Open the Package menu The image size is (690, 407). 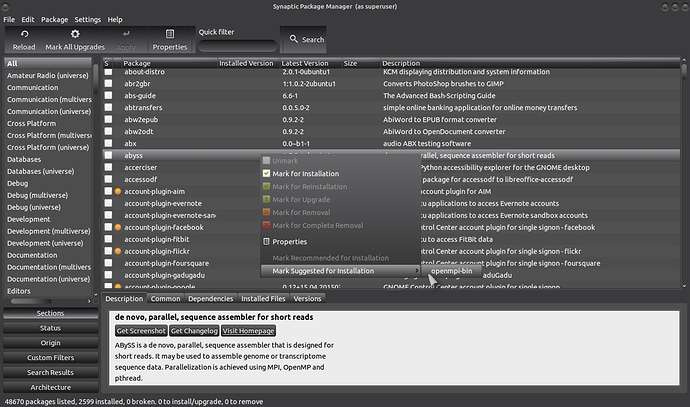point(55,19)
